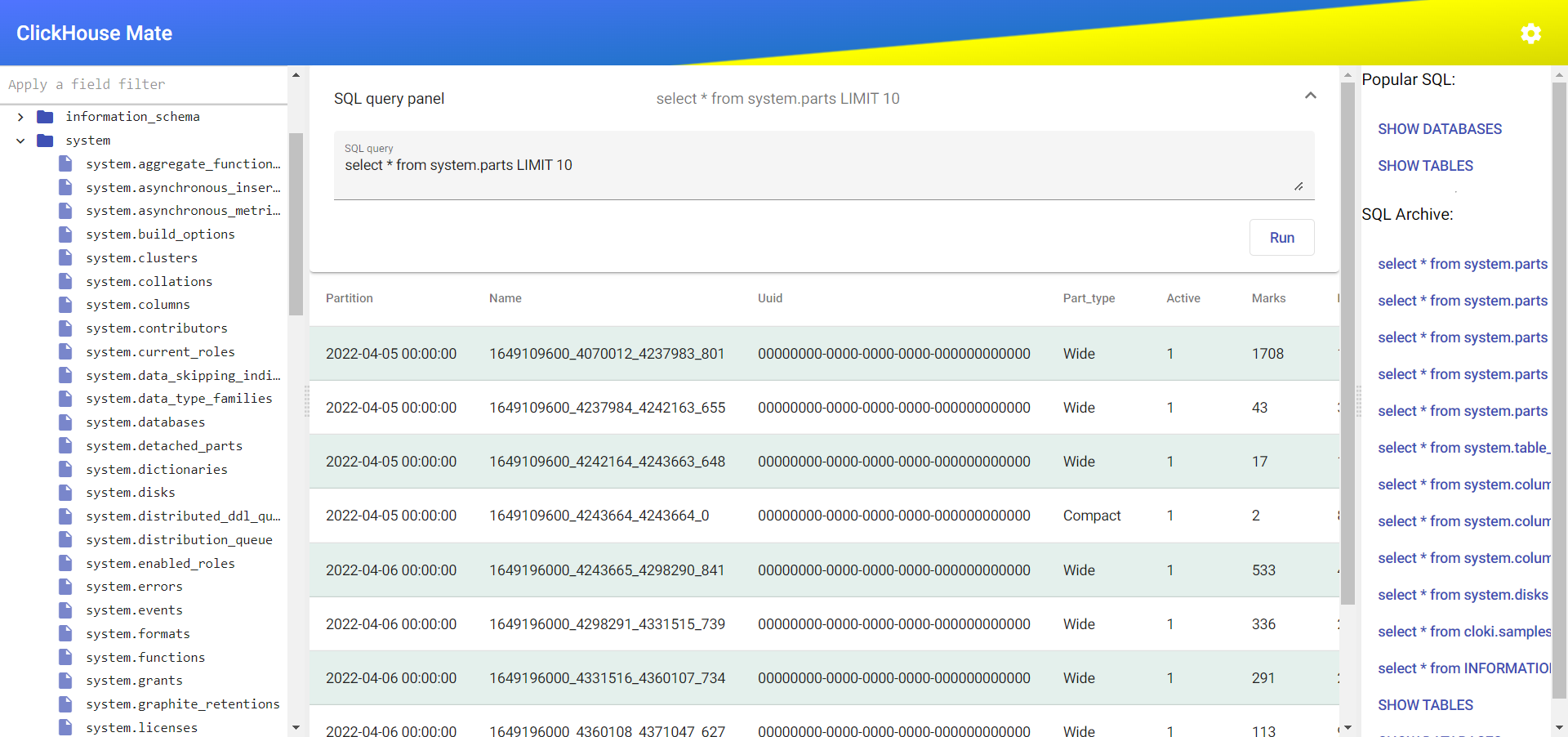Screen dimensions: 1568x737
Task: Sort by Marks column header
Action: coord(1268,298)
